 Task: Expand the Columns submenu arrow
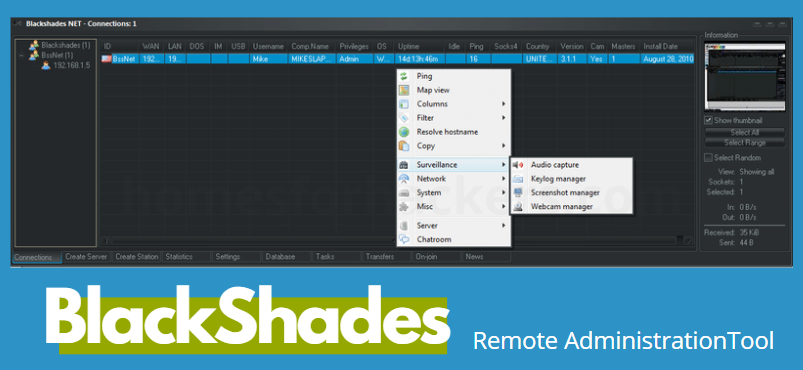coord(504,104)
